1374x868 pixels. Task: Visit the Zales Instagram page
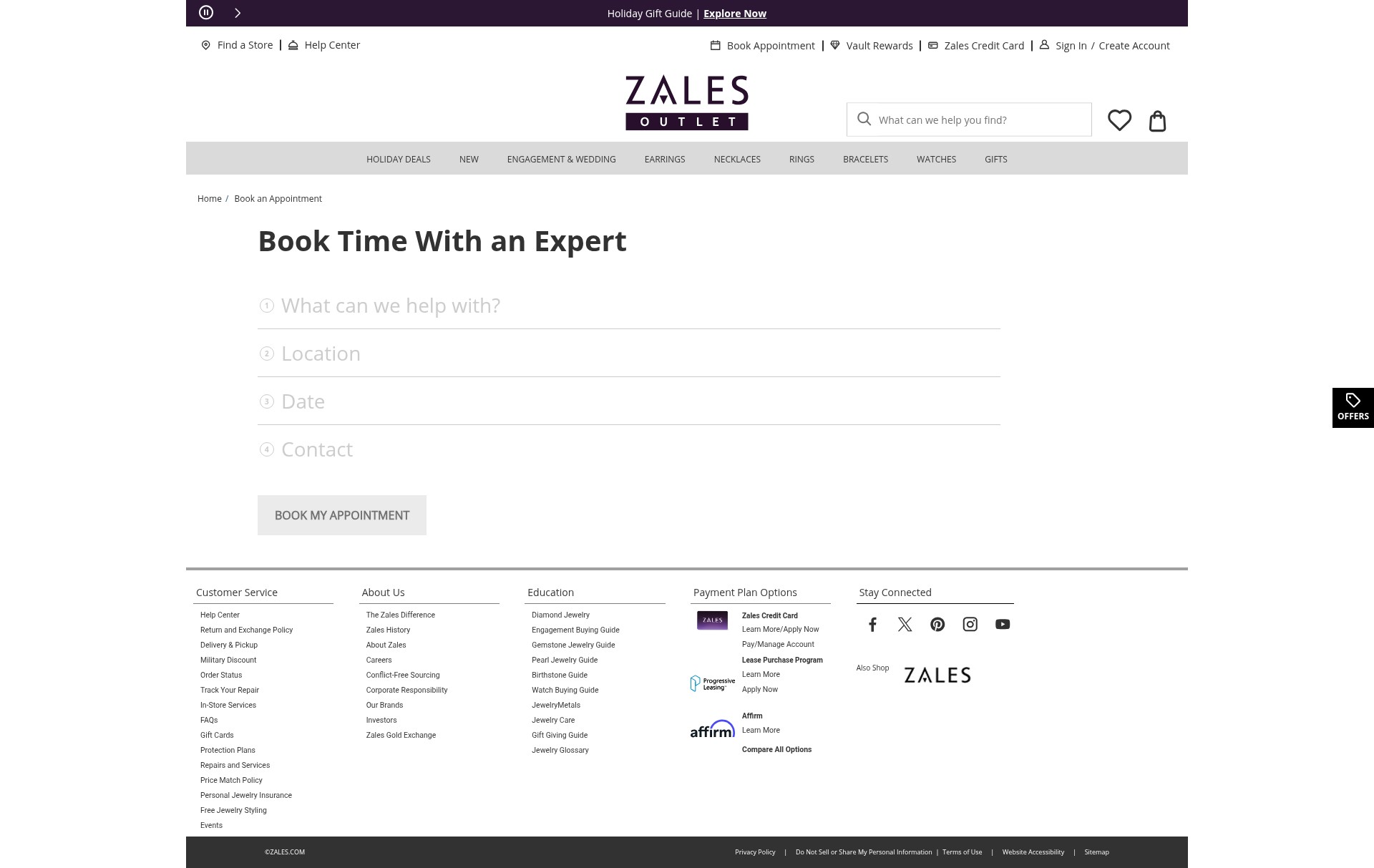coord(970,625)
